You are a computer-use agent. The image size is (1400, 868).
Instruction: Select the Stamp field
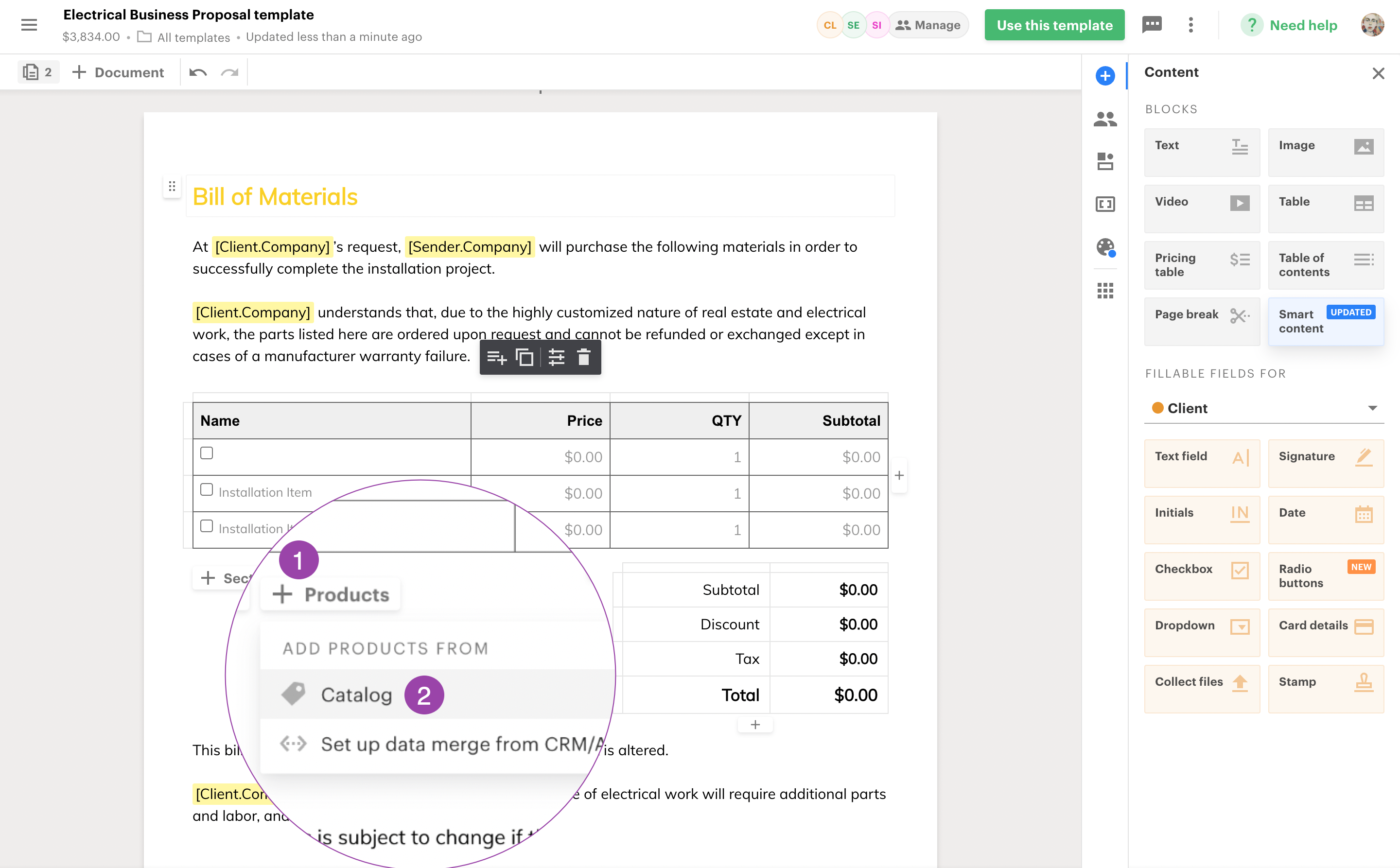[x=1326, y=688]
